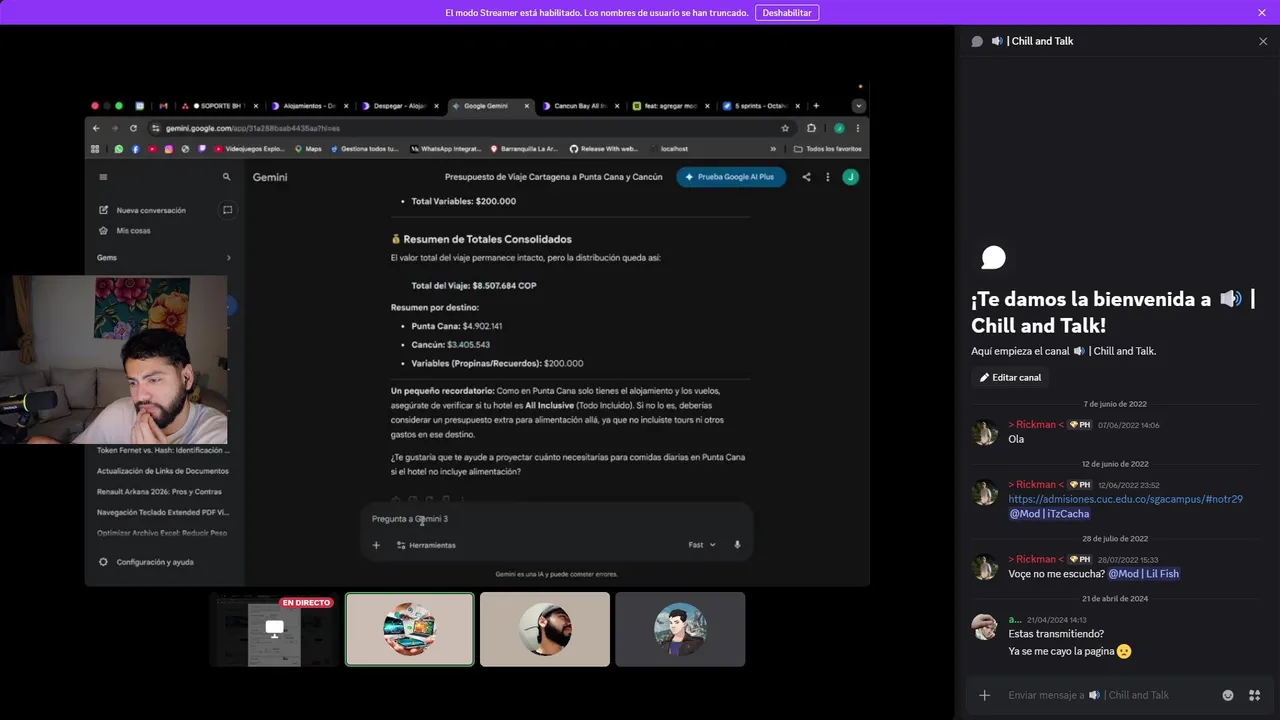Open the WhatsApp bookmark icon
1280x720 pixels.
119,149
